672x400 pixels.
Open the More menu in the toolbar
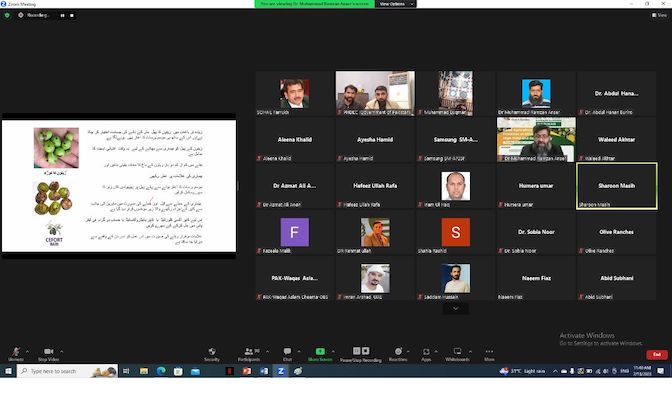pyautogui.click(x=490, y=352)
